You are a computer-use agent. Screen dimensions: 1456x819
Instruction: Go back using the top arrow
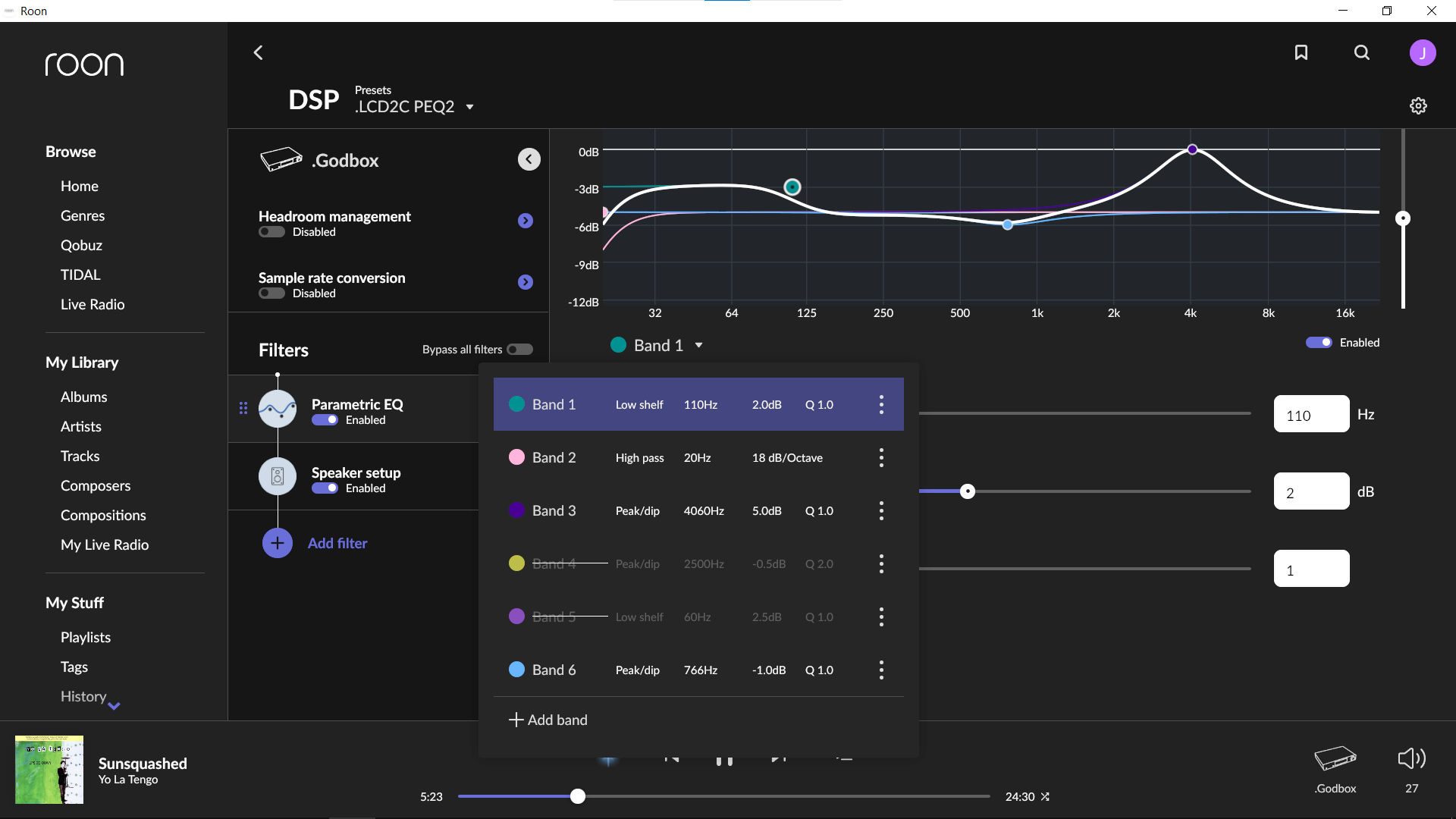tap(258, 52)
